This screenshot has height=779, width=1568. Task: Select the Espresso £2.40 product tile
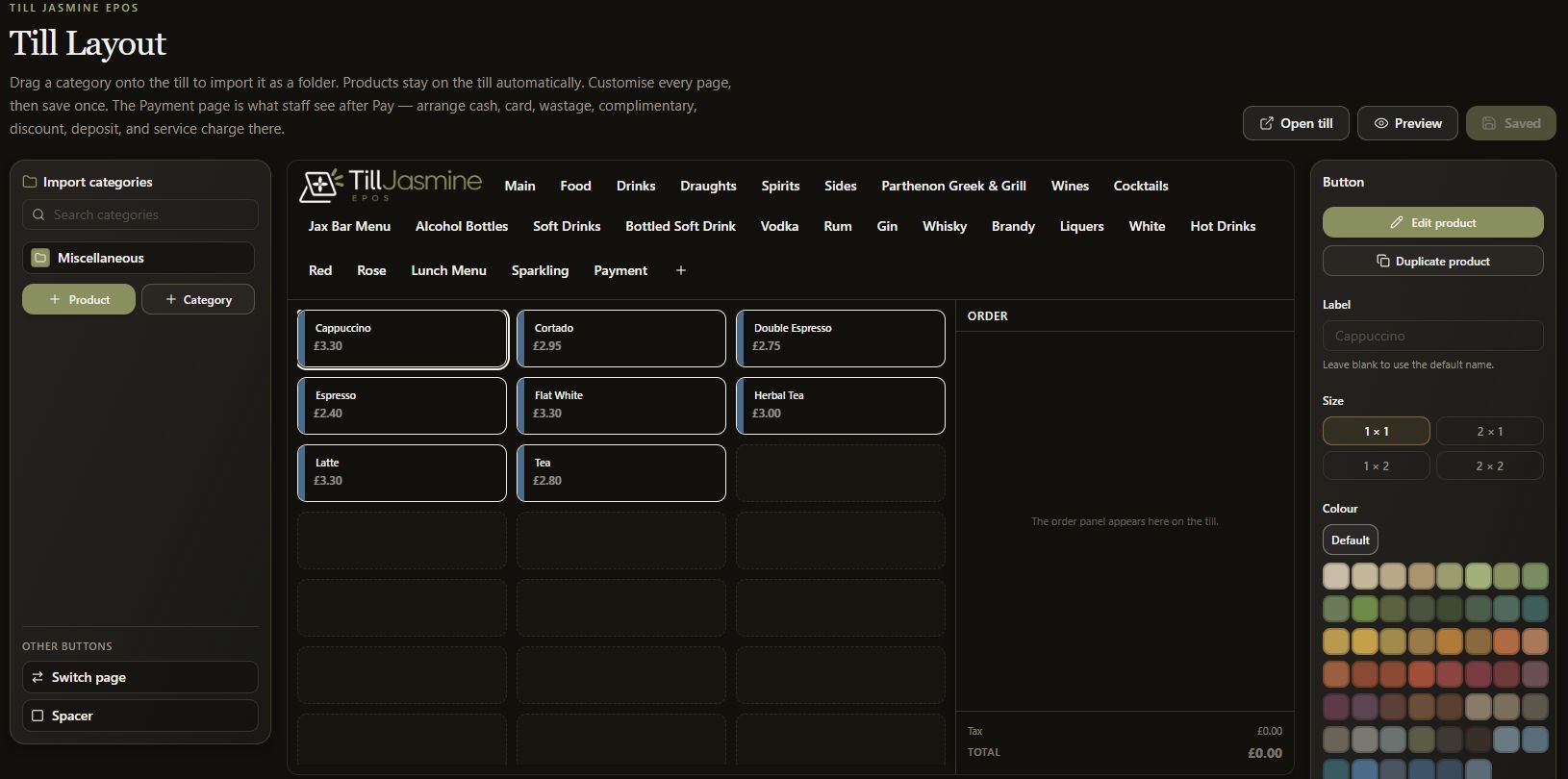tap(402, 406)
